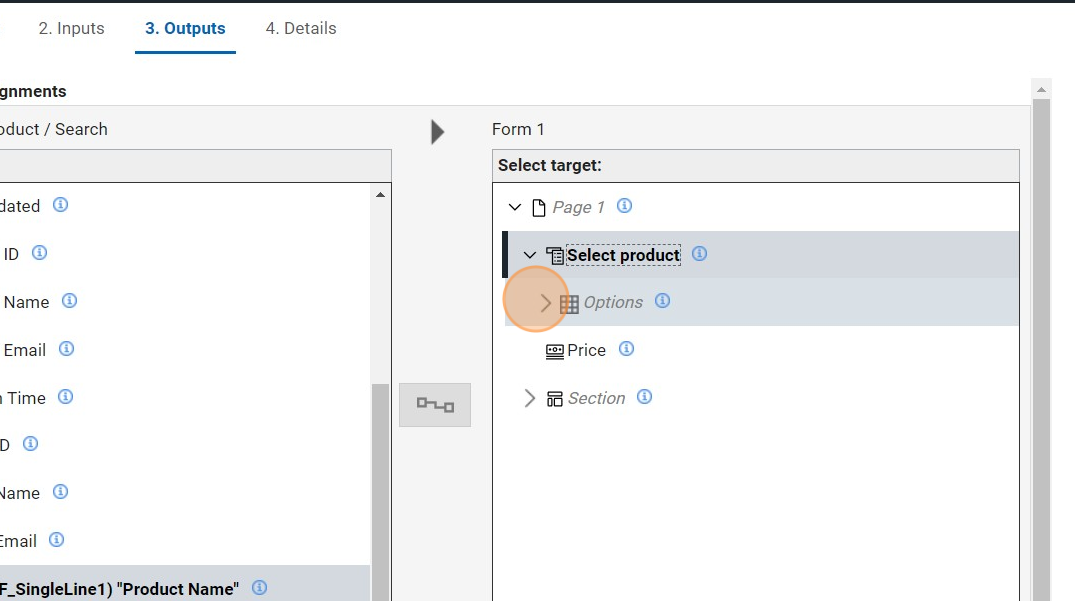Select the 3. Outputs tab

coord(185,28)
